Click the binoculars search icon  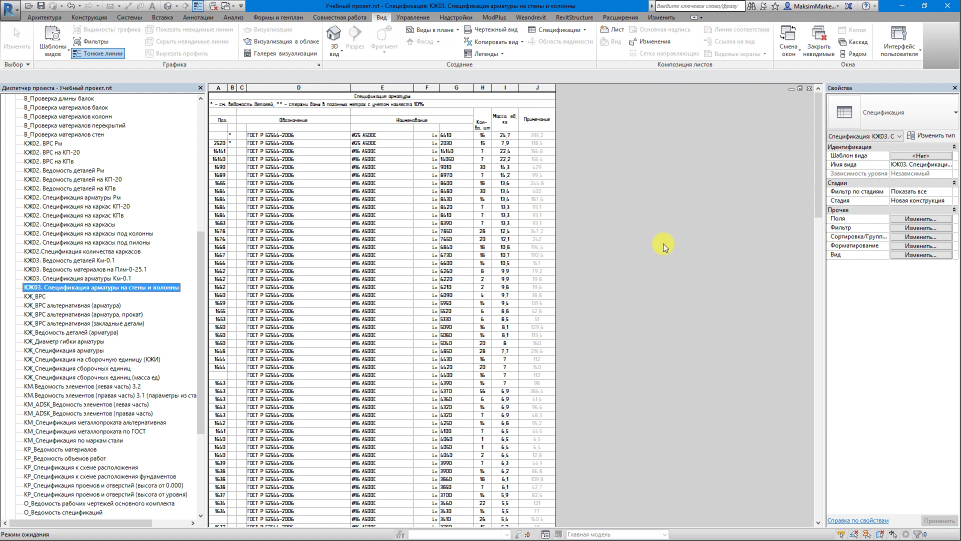tap(752, 6)
